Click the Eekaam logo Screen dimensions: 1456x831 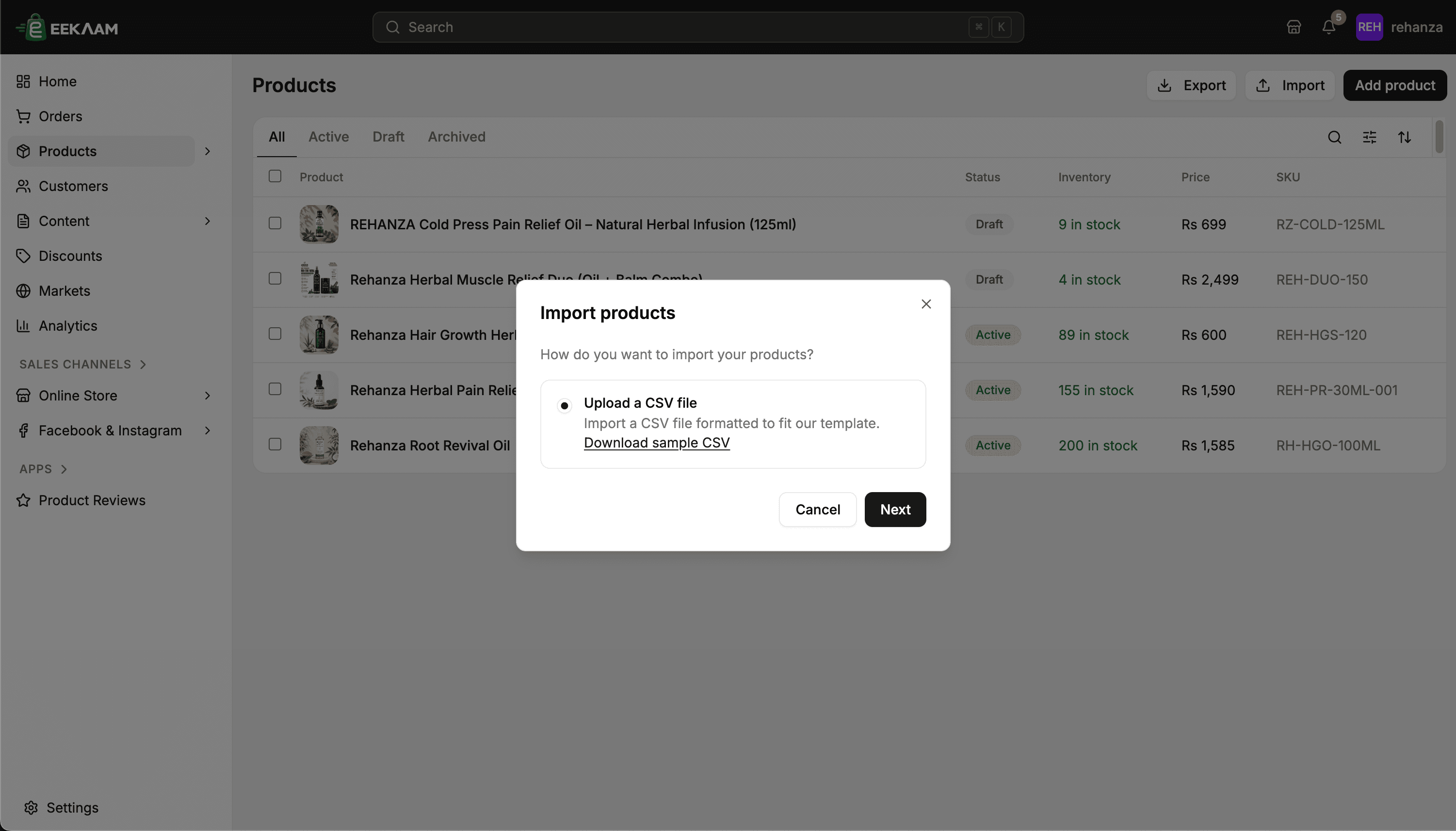(x=67, y=27)
